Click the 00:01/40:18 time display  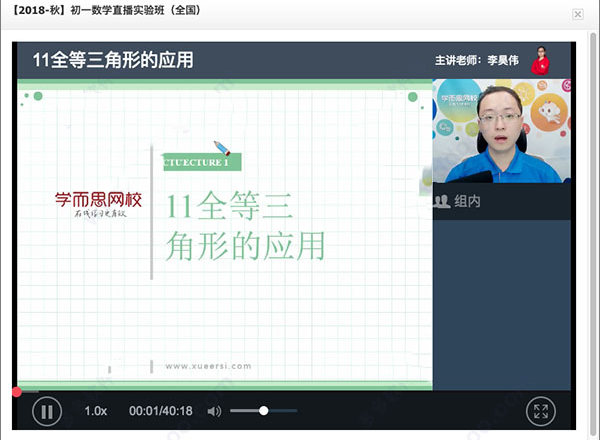point(161,411)
